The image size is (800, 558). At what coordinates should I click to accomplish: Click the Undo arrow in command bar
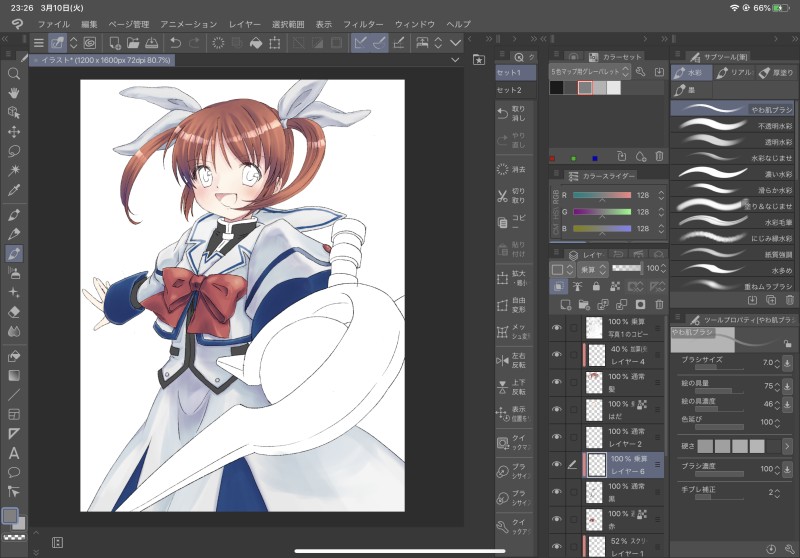[x=176, y=43]
